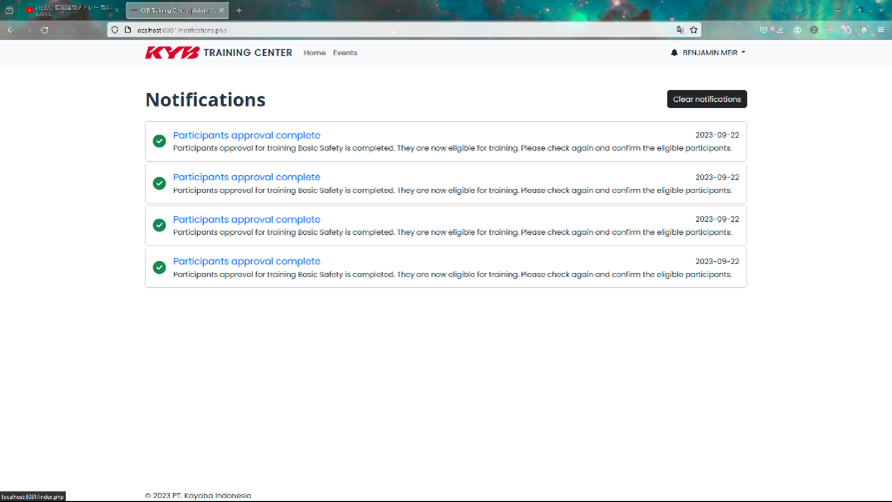The image size is (892, 502).
Task: Bookmark this page with the star icon
Action: pos(693,30)
